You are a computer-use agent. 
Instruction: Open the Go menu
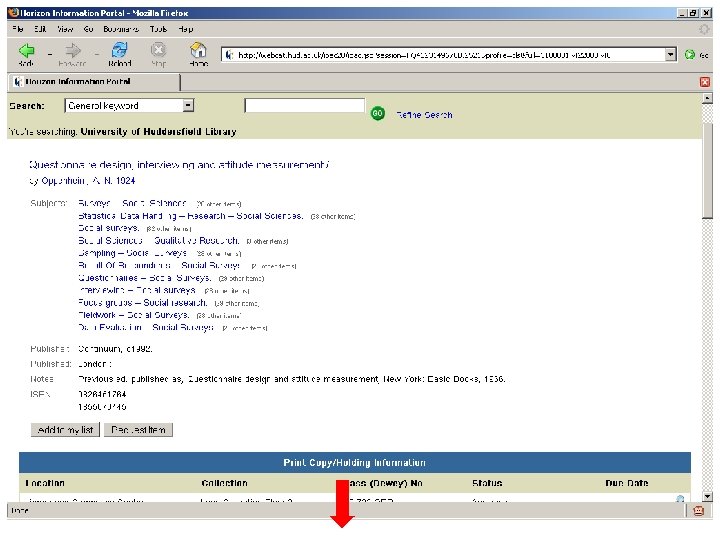(88, 29)
